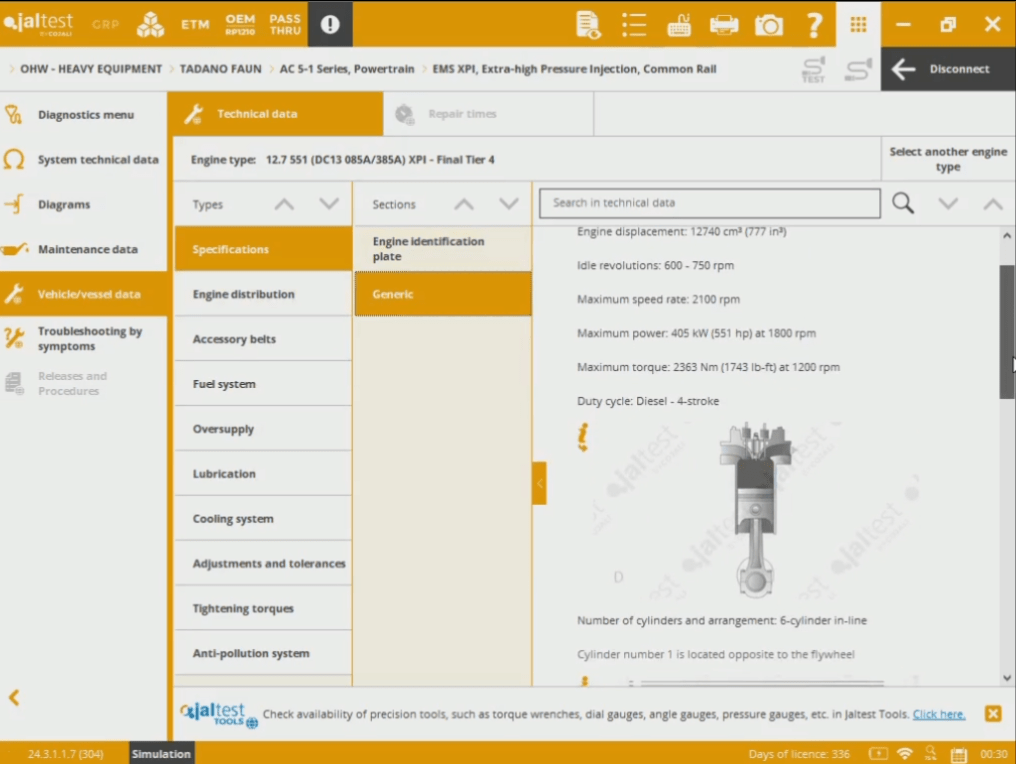The height and width of the screenshot is (764, 1016).
Task: Go to next search result arrow
Action: [948, 203]
